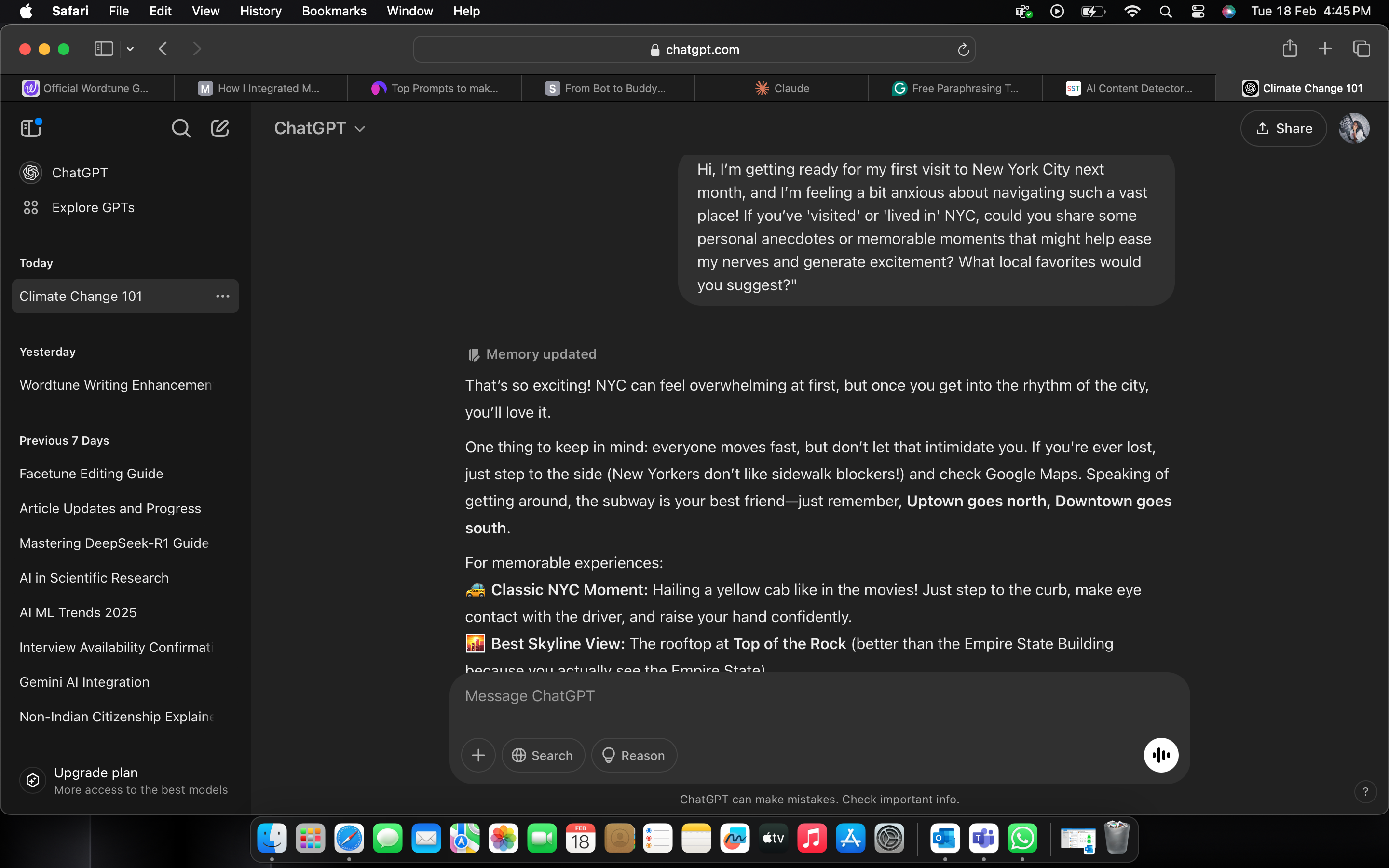Toggle the Reason option

click(634, 755)
